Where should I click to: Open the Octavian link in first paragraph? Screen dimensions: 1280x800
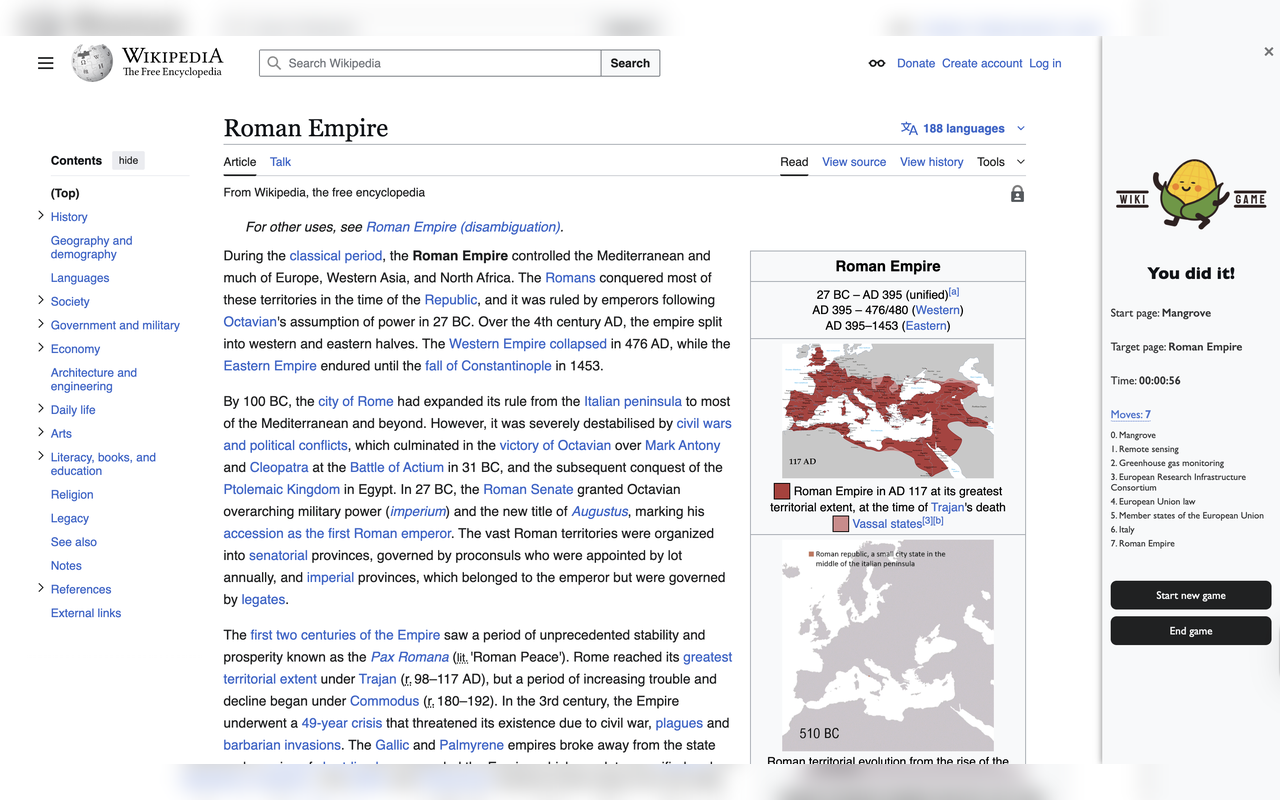click(250, 321)
